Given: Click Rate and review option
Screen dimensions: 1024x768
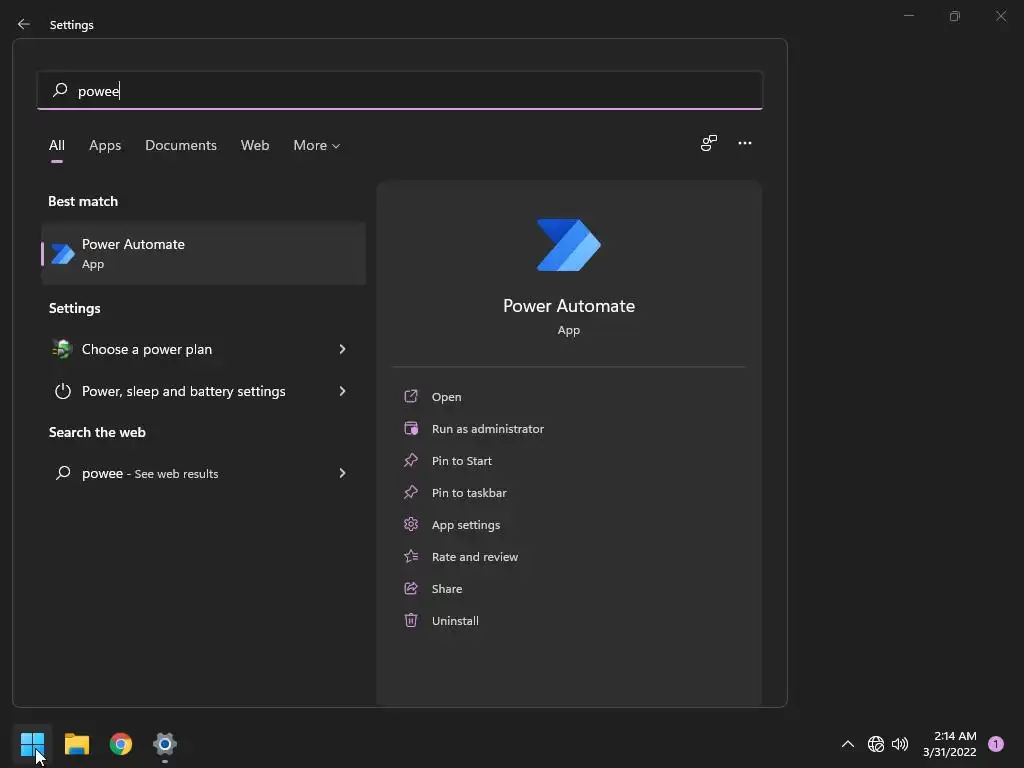Looking at the screenshot, I should point(475,556).
